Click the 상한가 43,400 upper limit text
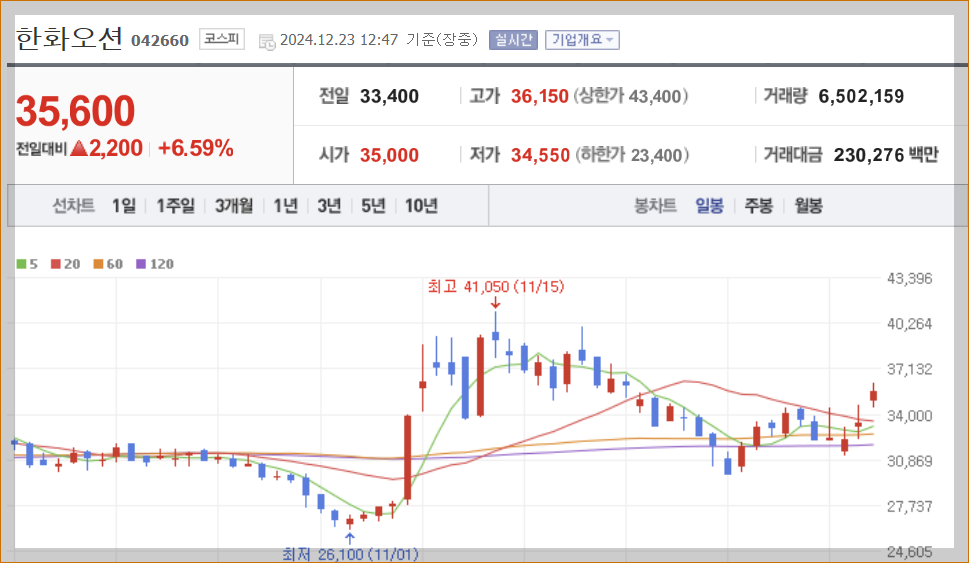The image size is (969, 563). [631, 96]
